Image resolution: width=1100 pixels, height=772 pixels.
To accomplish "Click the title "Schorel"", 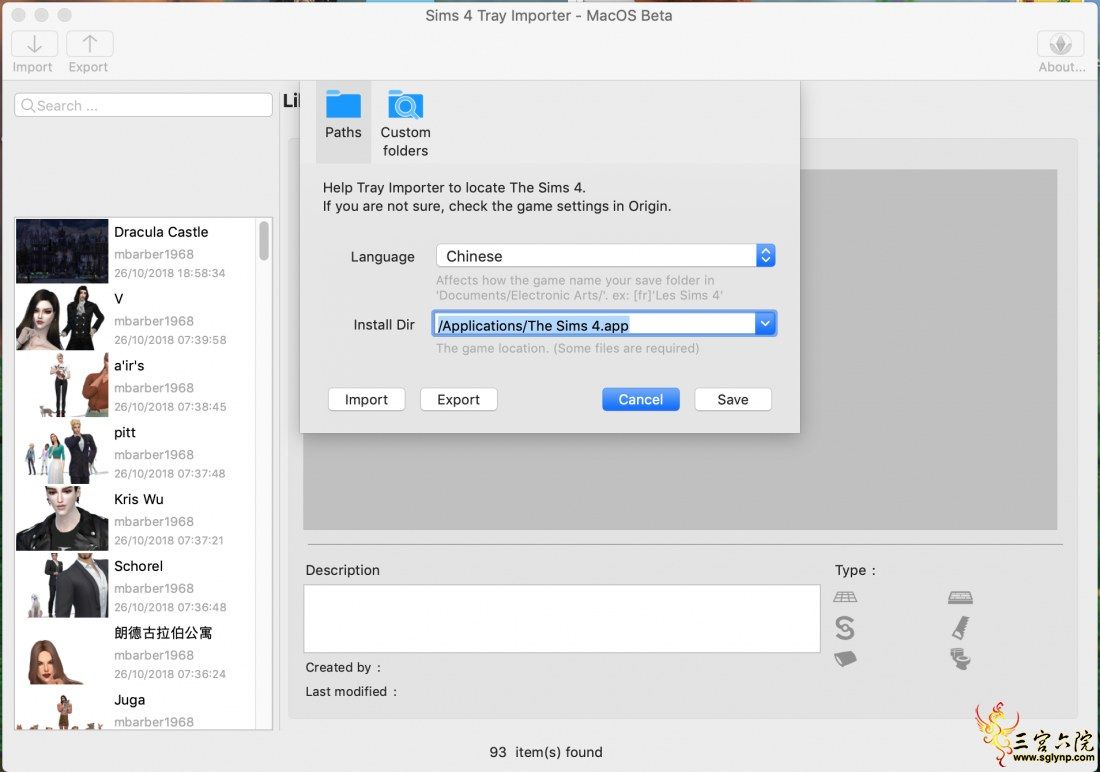I will click(x=138, y=566).
